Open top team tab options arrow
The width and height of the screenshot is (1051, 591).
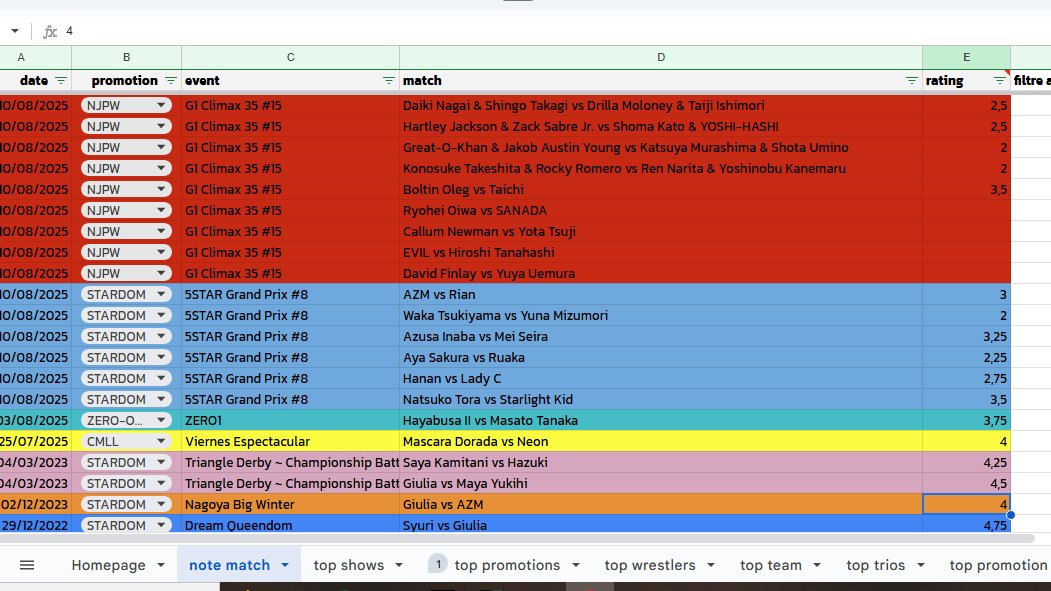(816, 565)
